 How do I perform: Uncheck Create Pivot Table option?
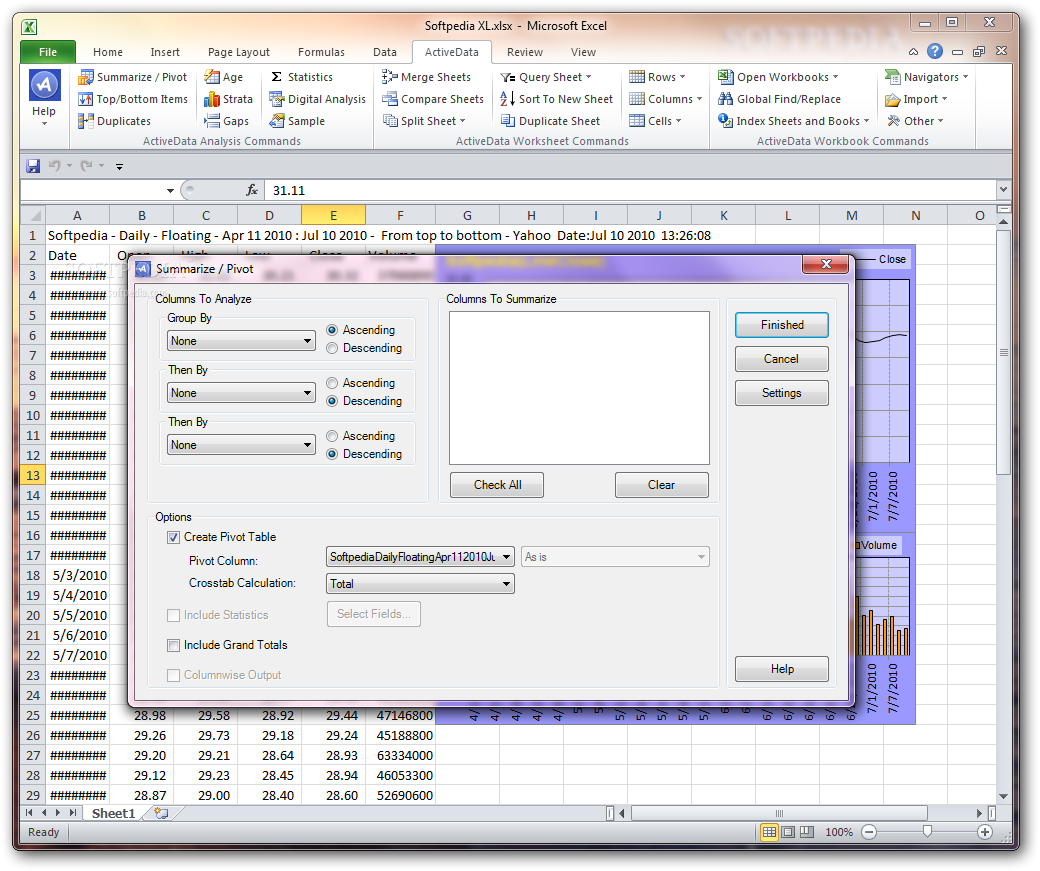pyautogui.click(x=174, y=537)
